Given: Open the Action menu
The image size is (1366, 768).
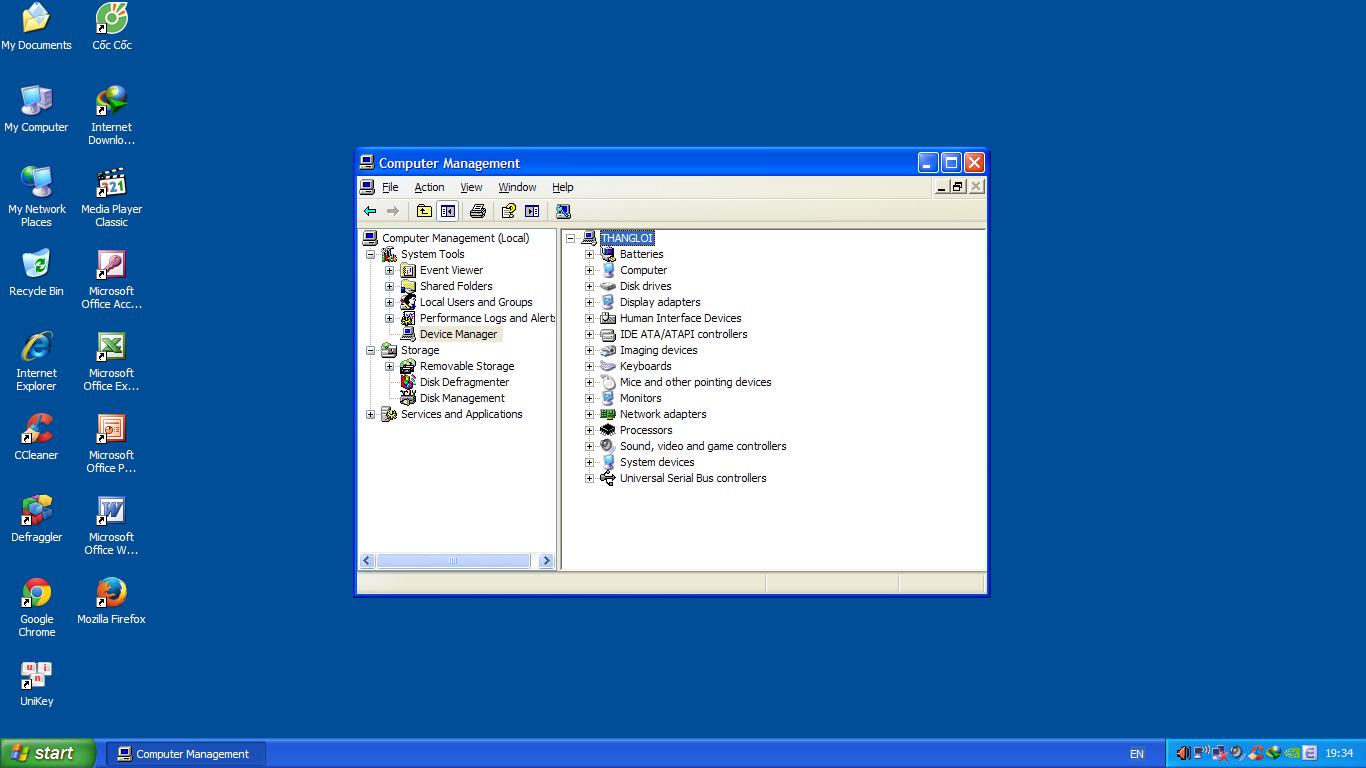Looking at the screenshot, I should [x=429, y=187].
